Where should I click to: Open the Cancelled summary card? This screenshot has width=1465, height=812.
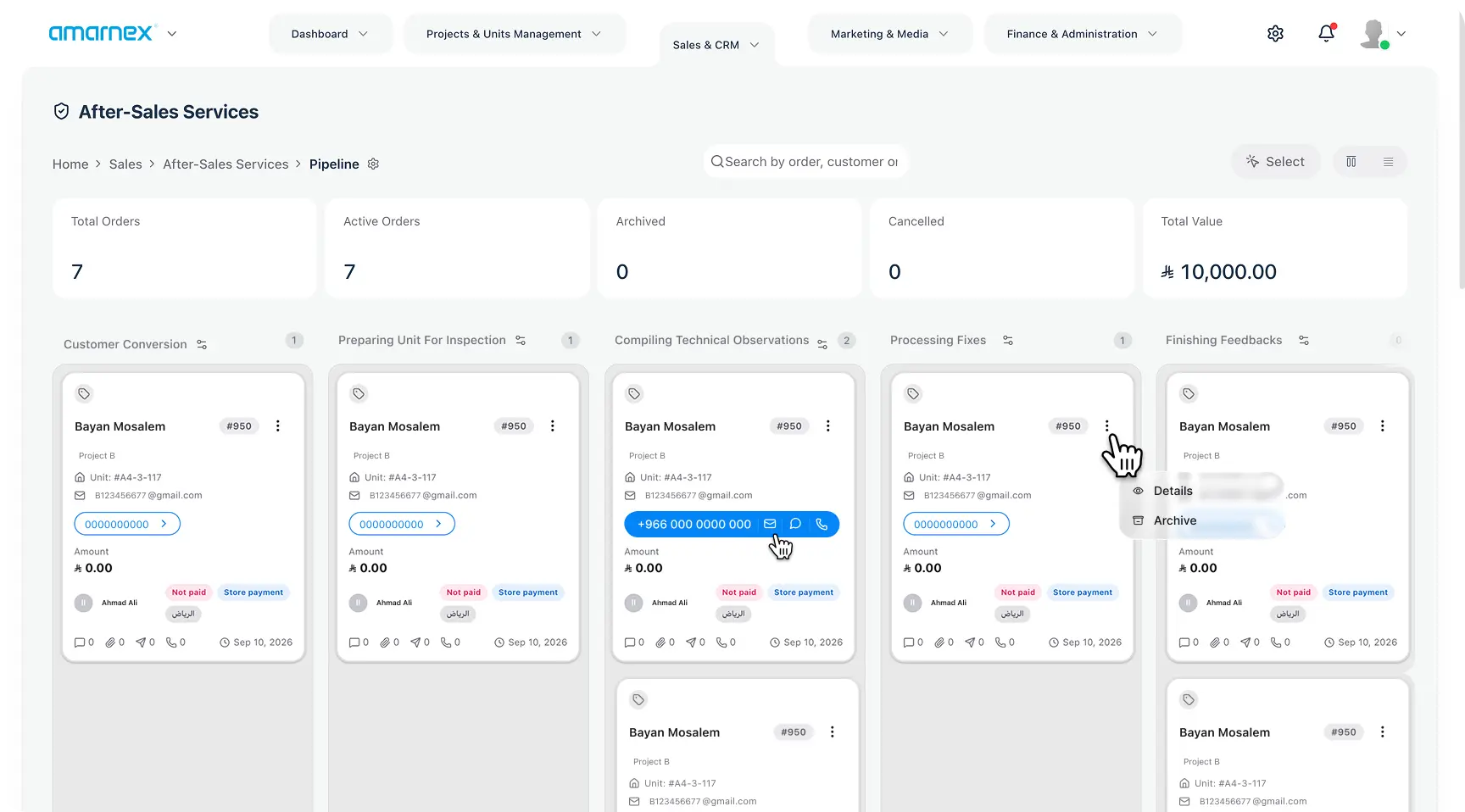1002,248
